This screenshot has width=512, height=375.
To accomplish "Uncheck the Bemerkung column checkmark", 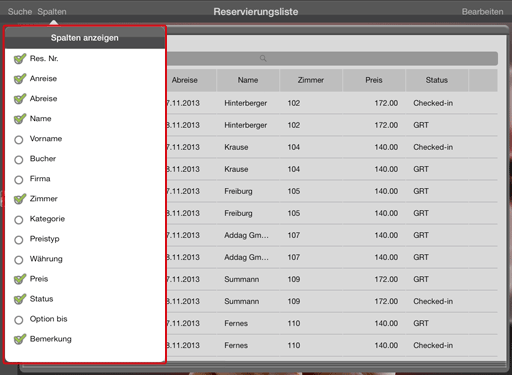I will [20, 339].
